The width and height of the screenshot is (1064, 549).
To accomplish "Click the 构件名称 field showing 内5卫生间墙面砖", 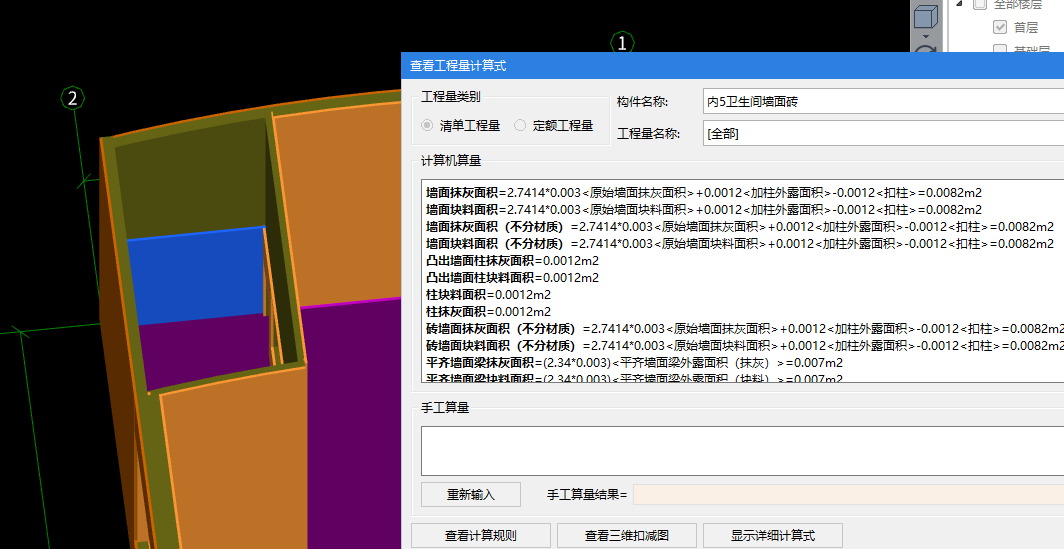I will click(883, 102).
